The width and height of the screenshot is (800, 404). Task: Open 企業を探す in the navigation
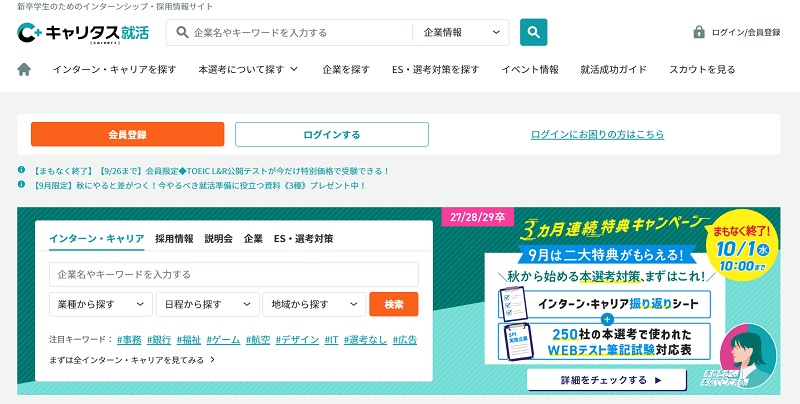[x=346, y=69]
